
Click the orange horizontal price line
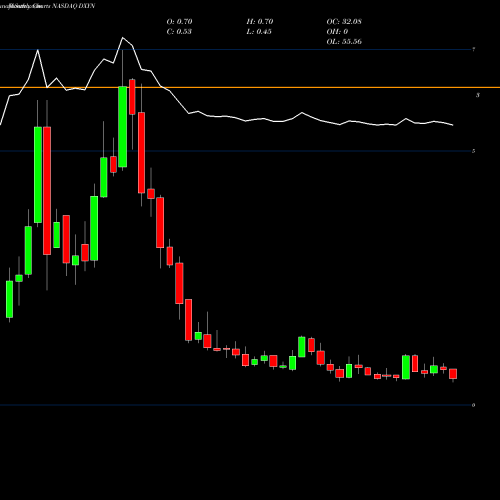250,88
